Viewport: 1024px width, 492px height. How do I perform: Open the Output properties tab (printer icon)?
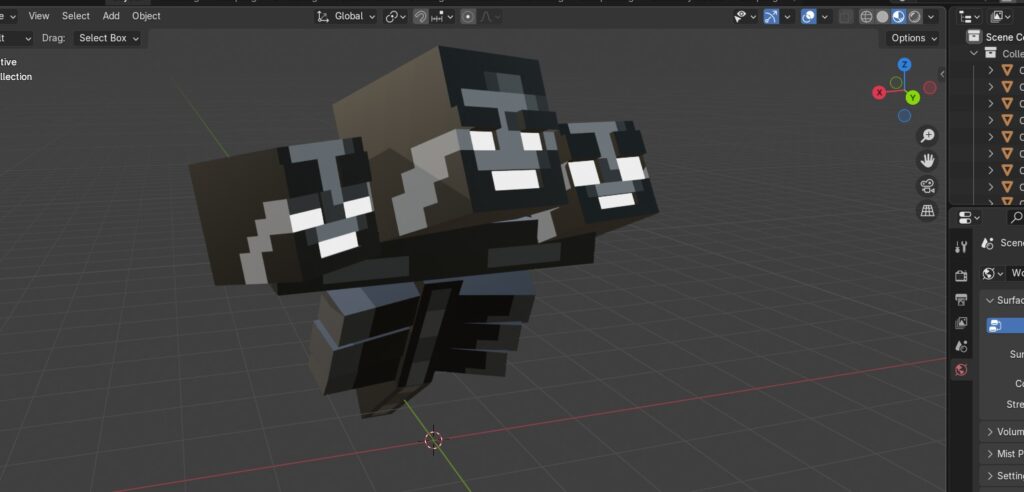[x=961, y=299]
